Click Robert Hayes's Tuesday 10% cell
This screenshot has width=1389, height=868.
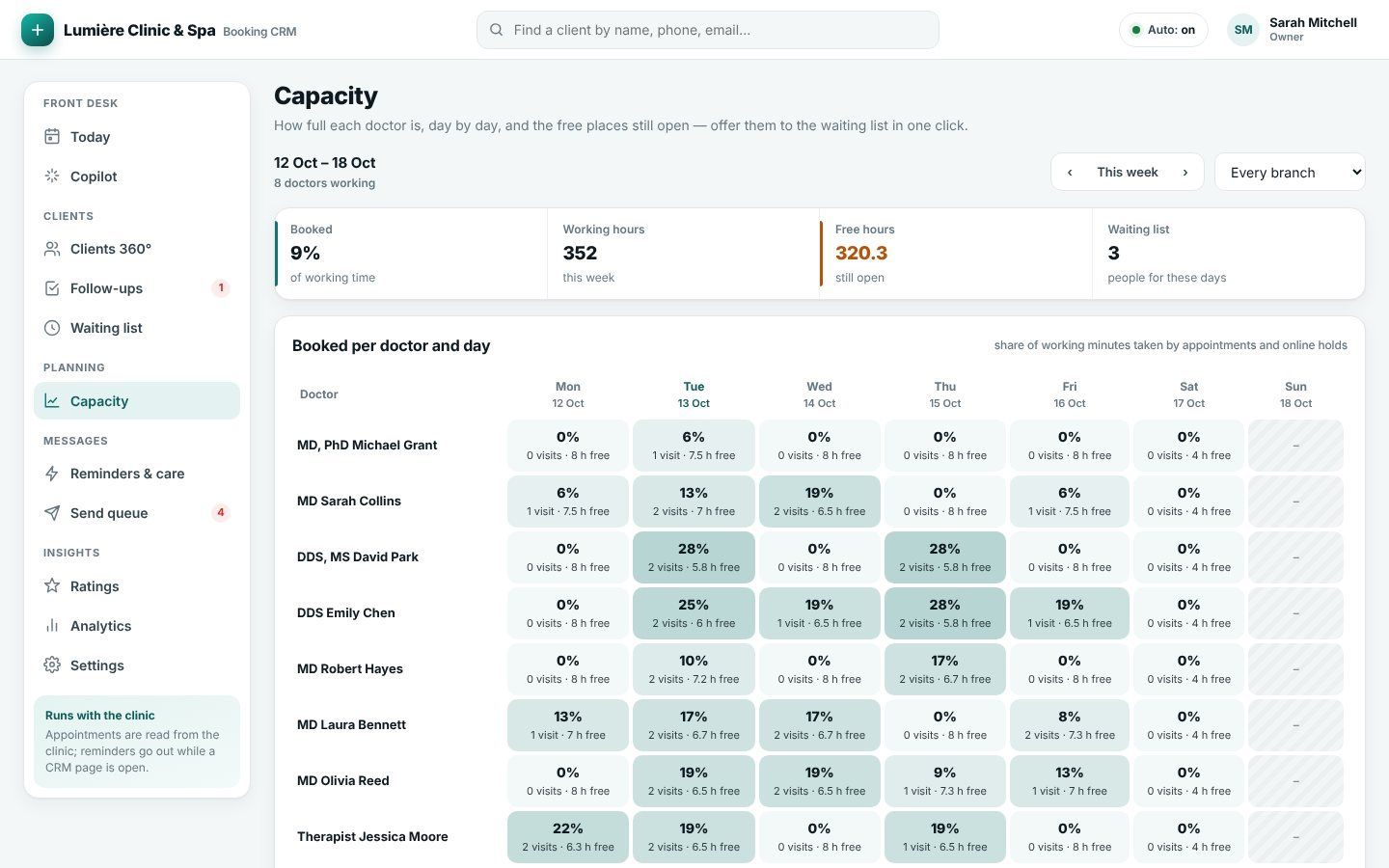pos(694,669)
